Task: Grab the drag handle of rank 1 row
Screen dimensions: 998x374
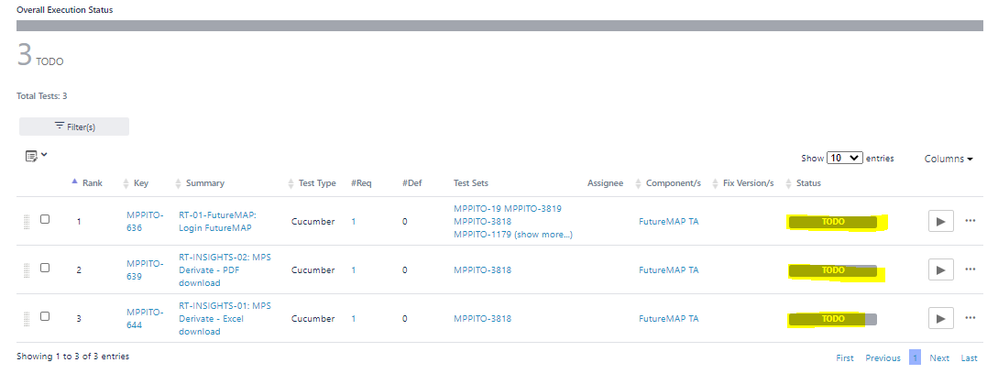Action: coord(27,221)
